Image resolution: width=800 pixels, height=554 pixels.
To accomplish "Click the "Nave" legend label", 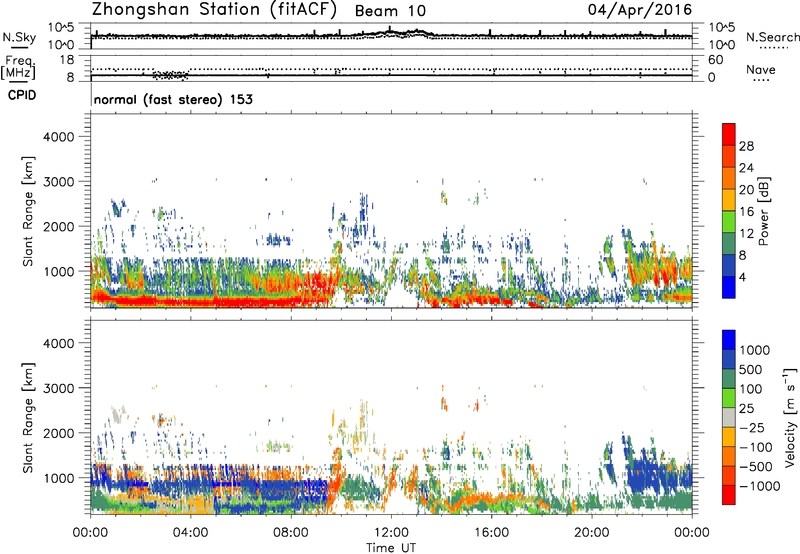I will pos(761,70).
